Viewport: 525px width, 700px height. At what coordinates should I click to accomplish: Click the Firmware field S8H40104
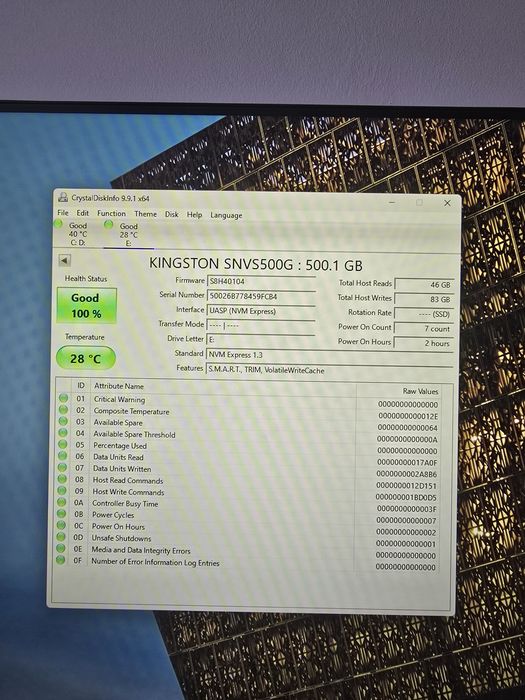click(x=261, y=281)
